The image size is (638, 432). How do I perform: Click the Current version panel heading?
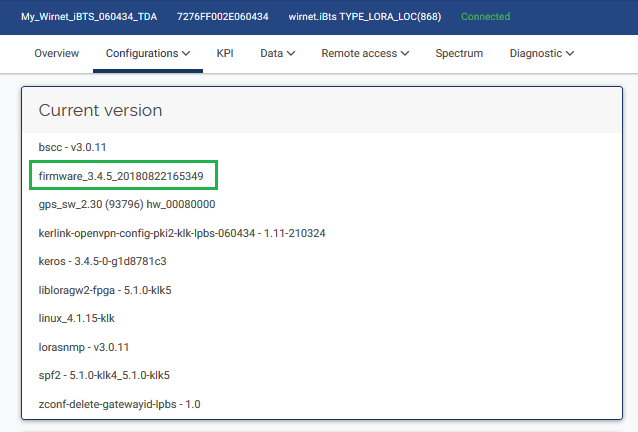100,110
